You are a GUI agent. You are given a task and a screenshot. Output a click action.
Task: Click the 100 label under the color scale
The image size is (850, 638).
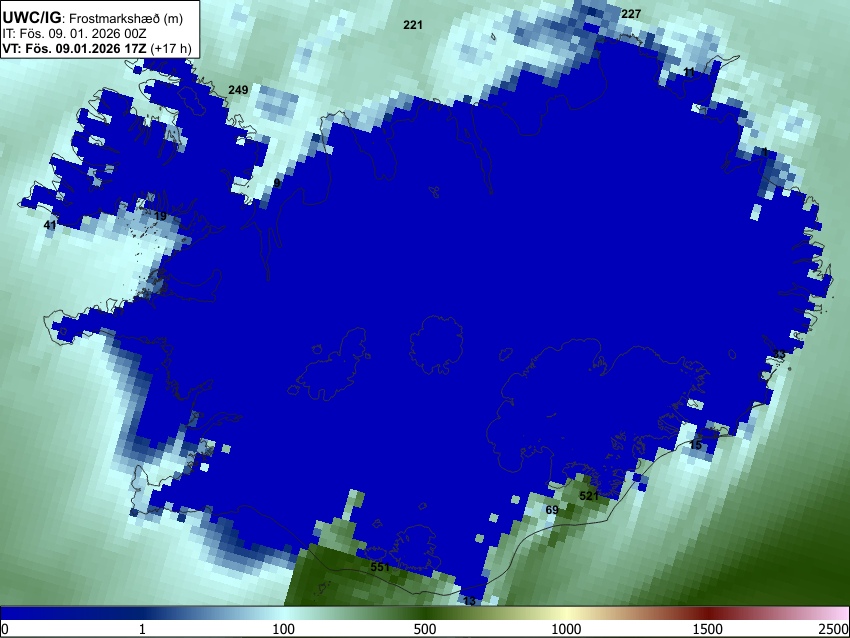284,629
